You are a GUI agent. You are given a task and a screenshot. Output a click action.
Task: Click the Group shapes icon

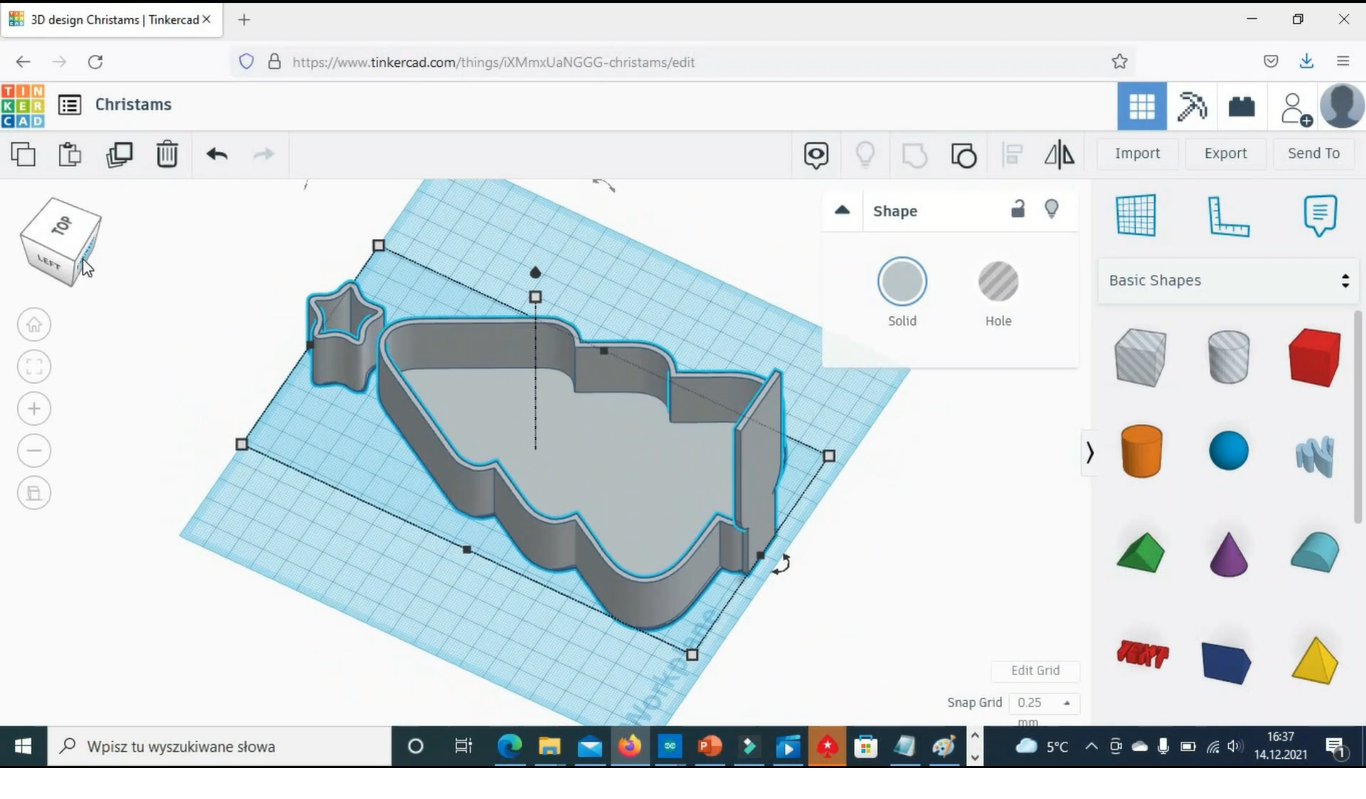pyautogui.click(x=914, y=155)
